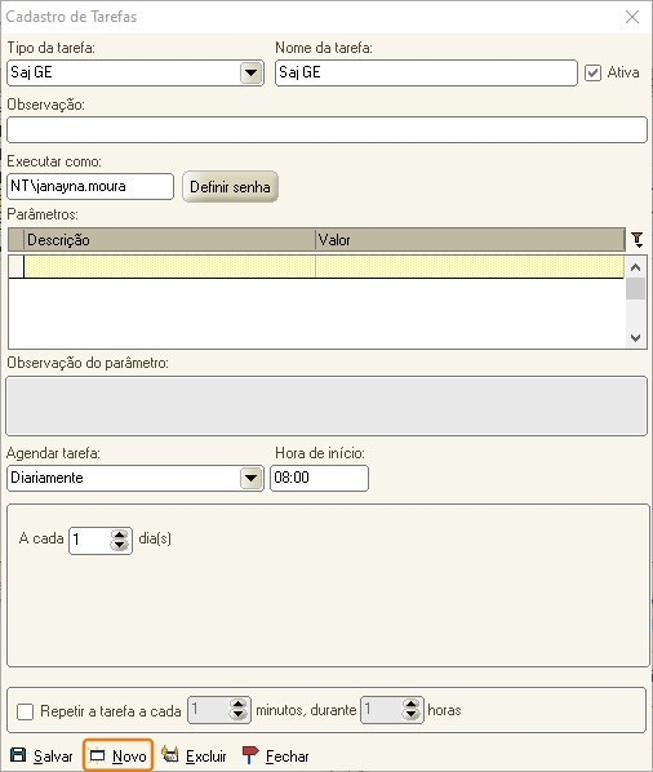This screenshot has height=772, width=653.
Task: Open the Tipo da tarefa dropdown
Action: [251, 73]
